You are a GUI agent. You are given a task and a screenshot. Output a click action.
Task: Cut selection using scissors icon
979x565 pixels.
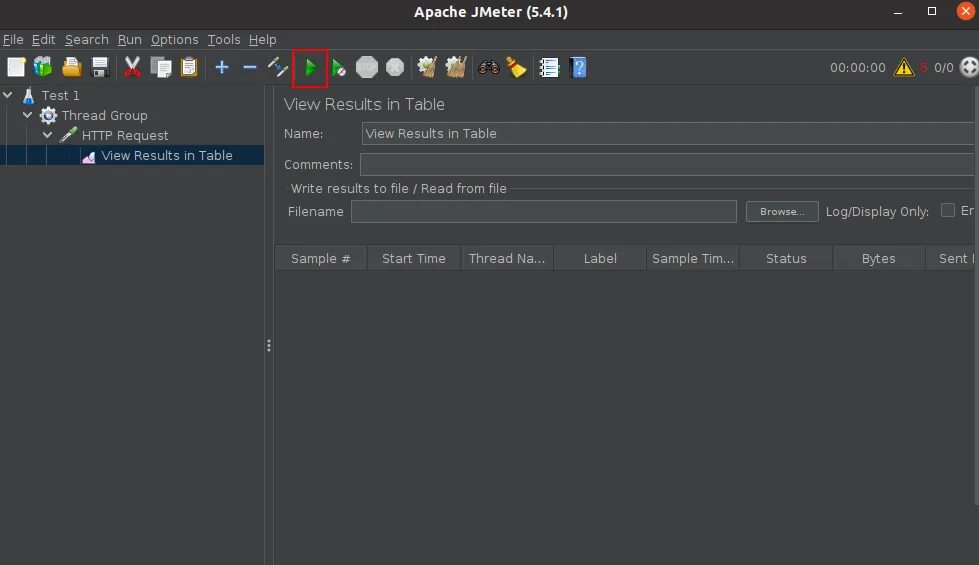pyautogui.click(x=132, y=67)
